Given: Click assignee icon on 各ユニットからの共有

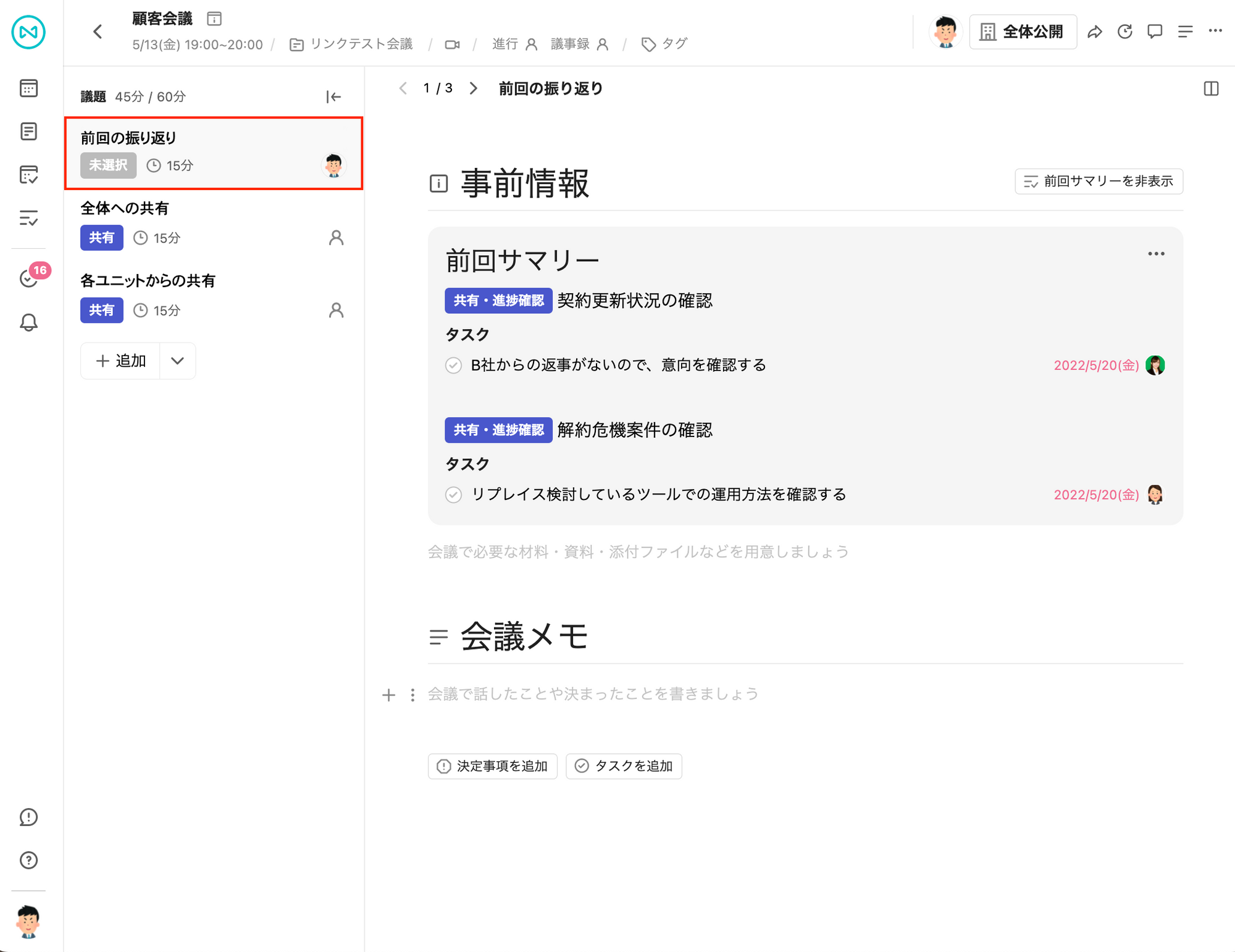Looking at the screenshot, I should point(336,310).
